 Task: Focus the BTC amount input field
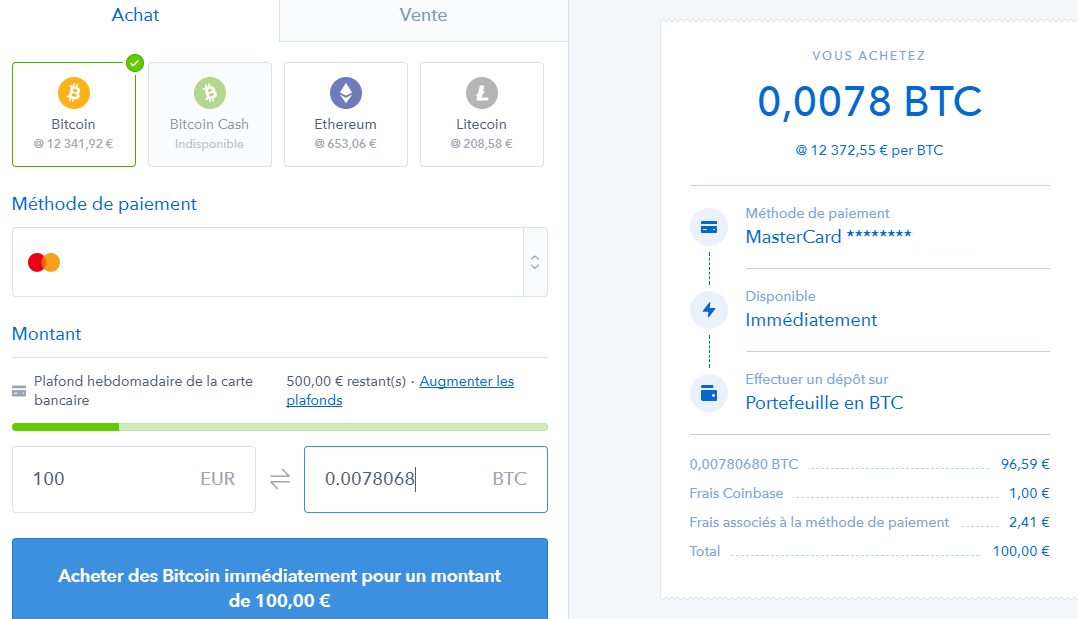[426, 479]
